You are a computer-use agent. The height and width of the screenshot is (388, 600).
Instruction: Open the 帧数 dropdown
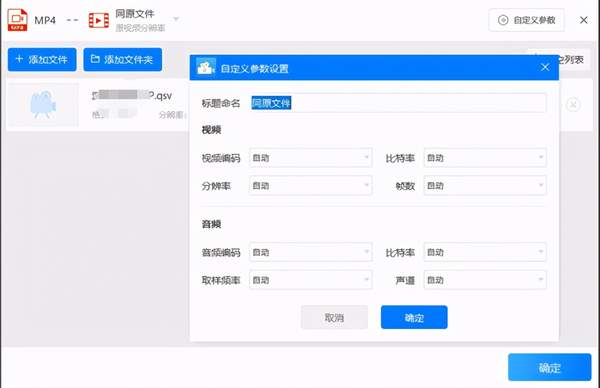coord(485,186)
